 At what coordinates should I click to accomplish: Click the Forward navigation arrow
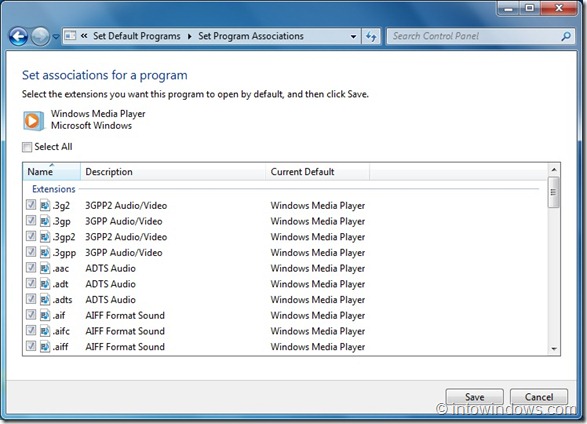click(x=40, y=37)
